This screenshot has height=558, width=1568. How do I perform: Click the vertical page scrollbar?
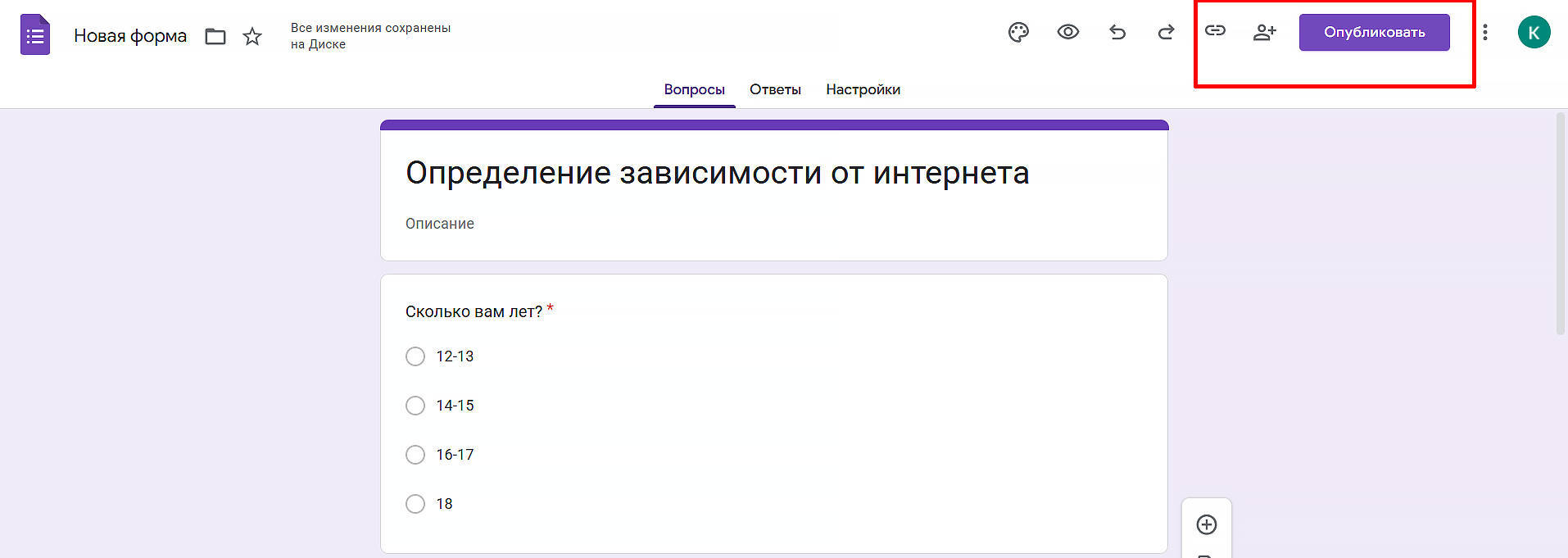1561,224
